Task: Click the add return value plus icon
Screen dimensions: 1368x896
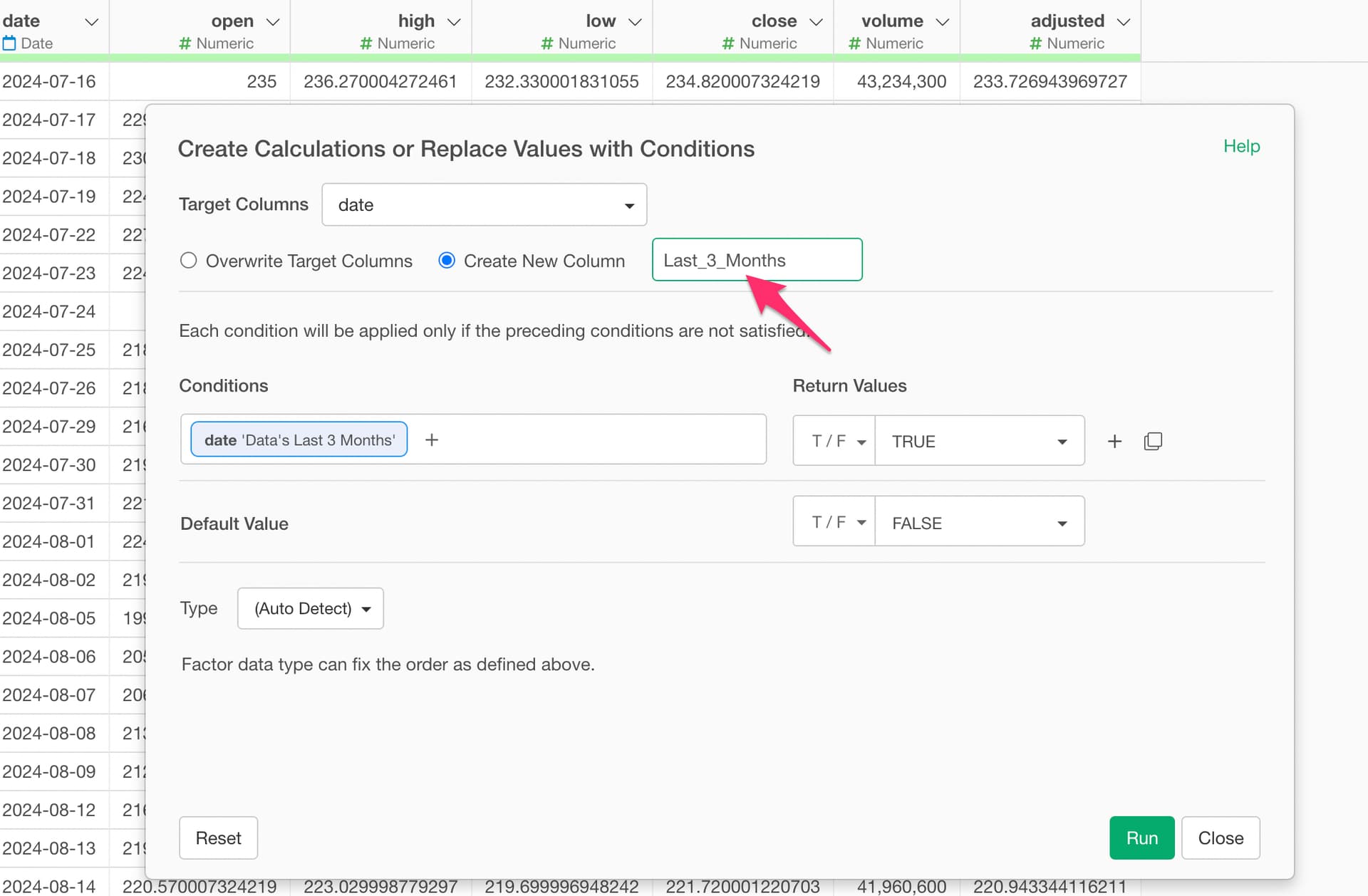Action: 1114,442
